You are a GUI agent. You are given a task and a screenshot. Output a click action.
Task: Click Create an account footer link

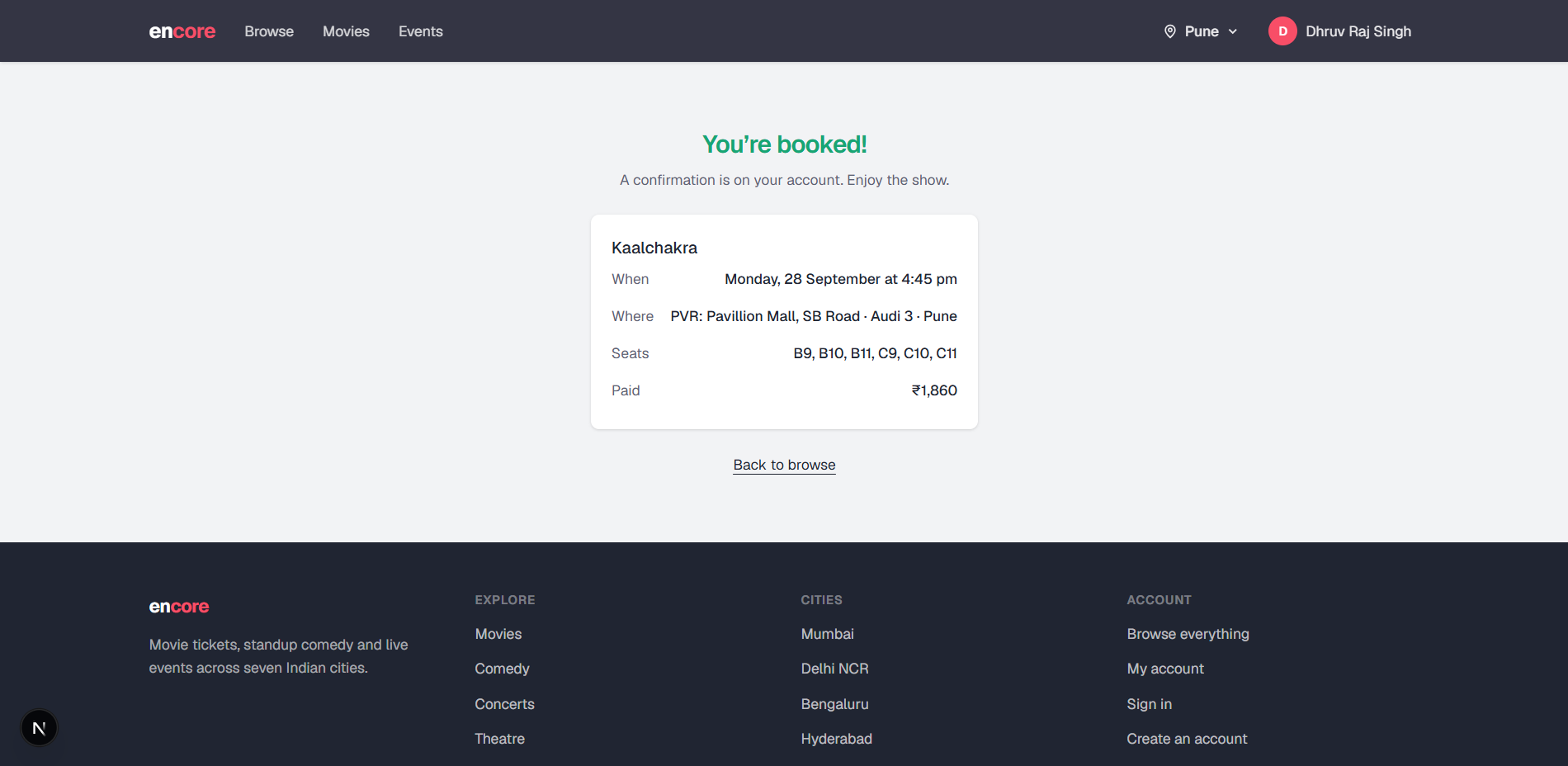pos(1187,739)
